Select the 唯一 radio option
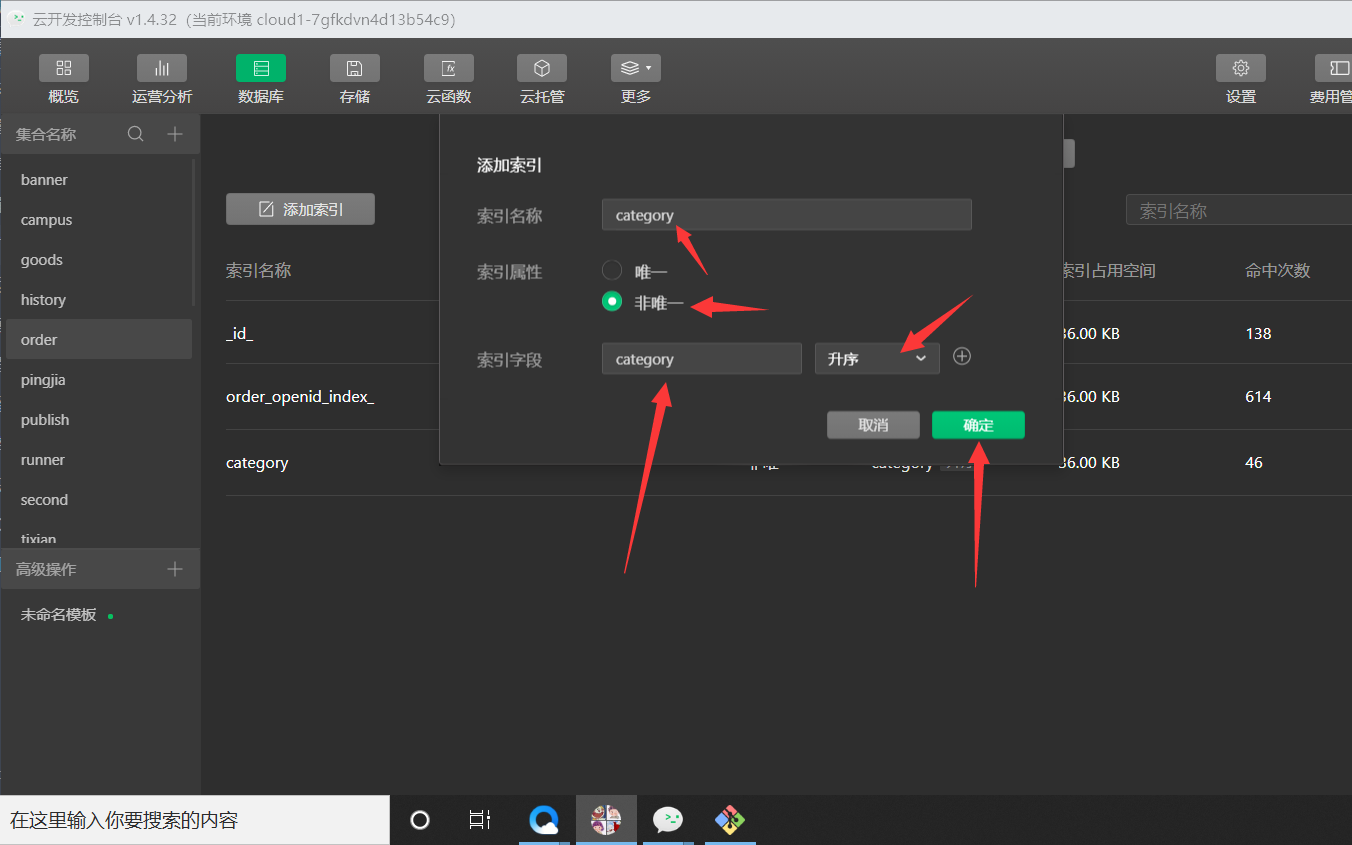 (x=612, y=270)
